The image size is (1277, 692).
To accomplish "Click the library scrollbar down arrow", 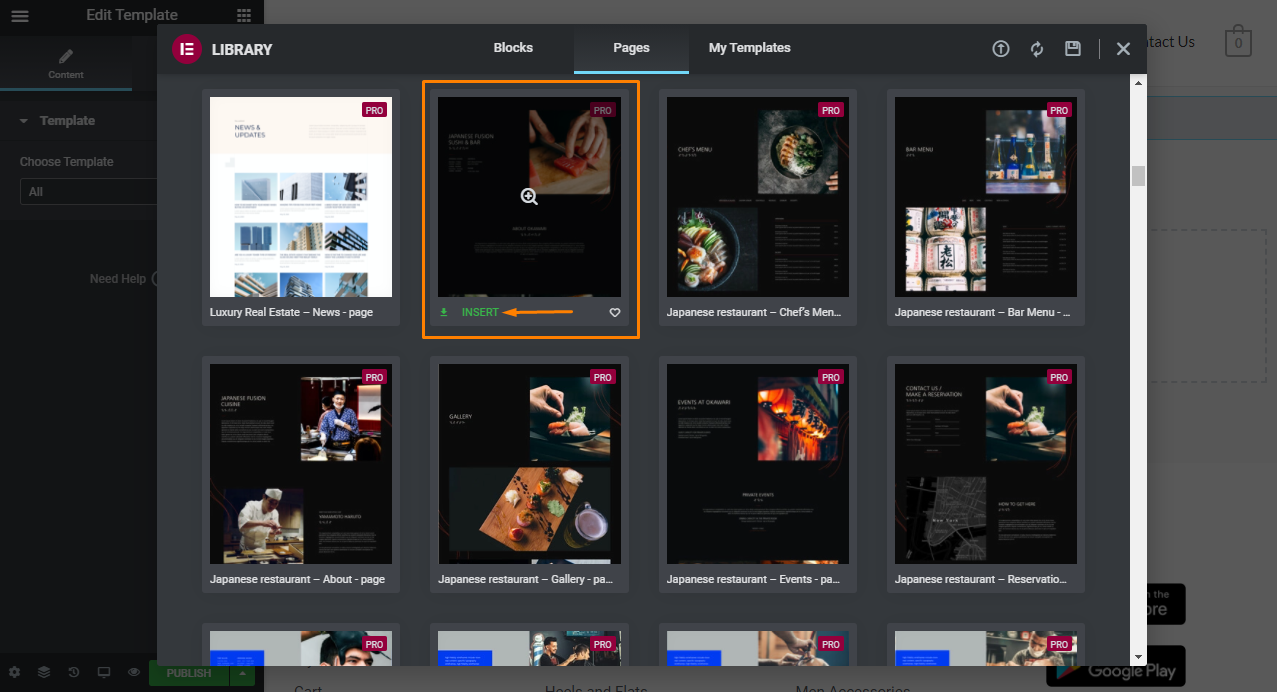I will coord(1138,657).
